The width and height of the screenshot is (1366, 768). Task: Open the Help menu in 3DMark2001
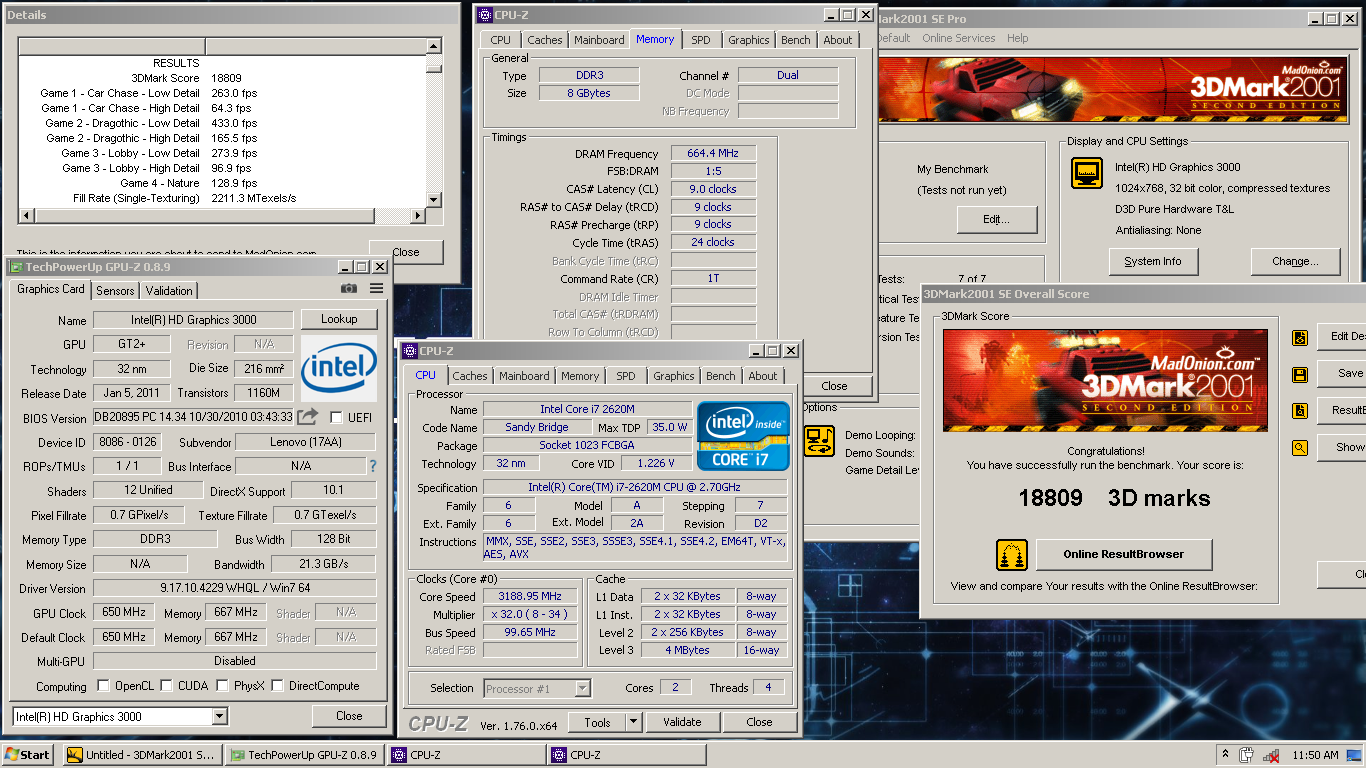click(1017, 38)
